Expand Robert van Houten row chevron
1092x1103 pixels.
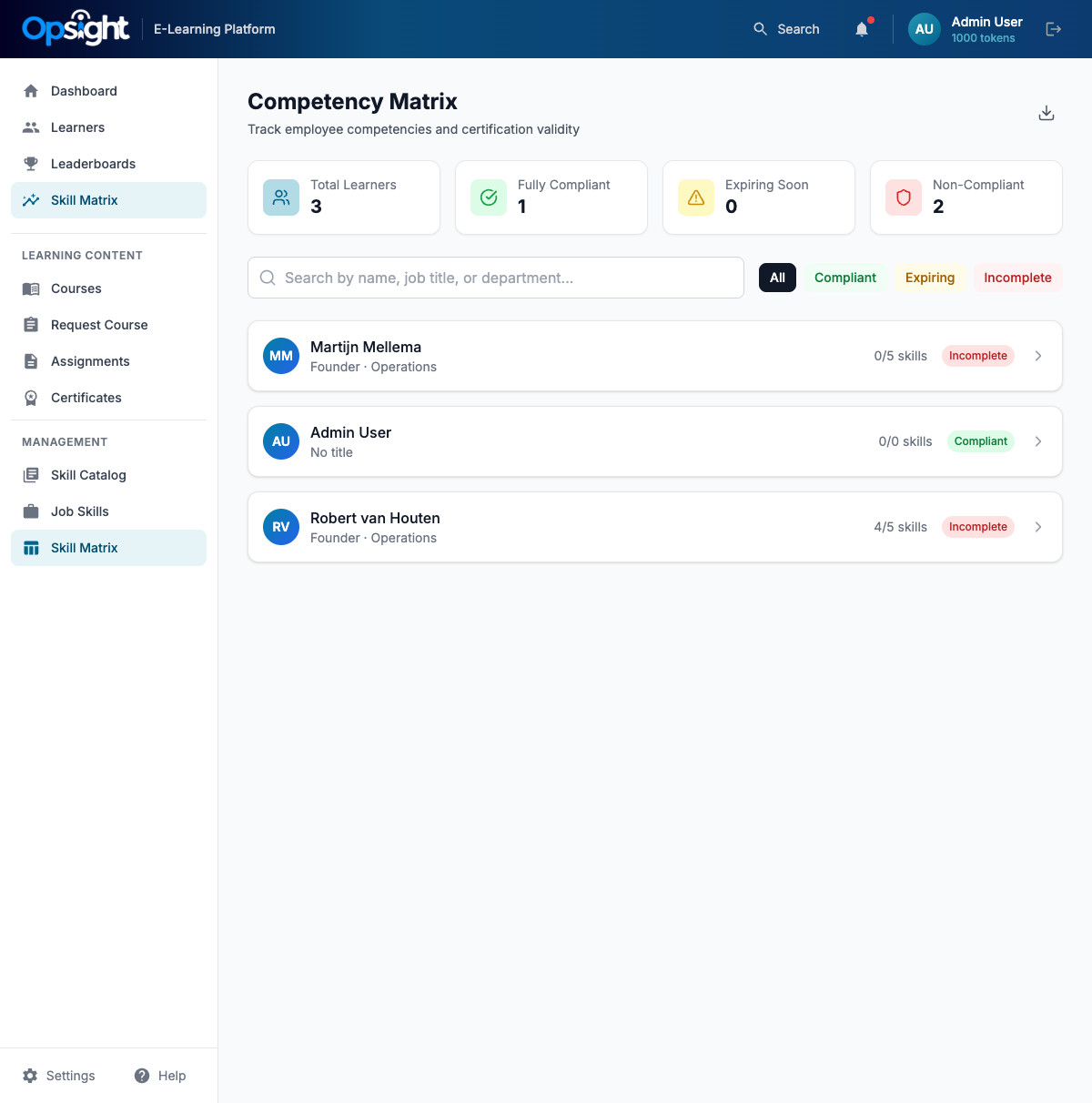coord(1038,527)
